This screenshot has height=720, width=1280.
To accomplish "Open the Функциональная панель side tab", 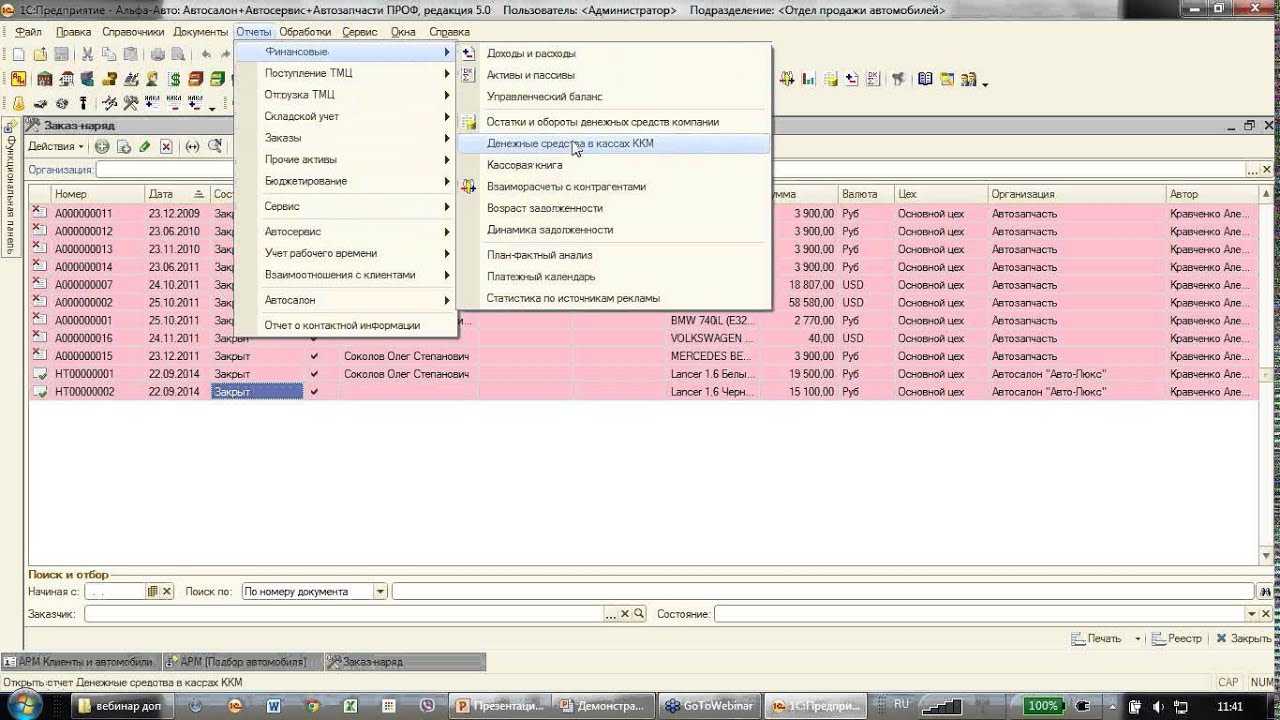I will click(x=10, y=188).
